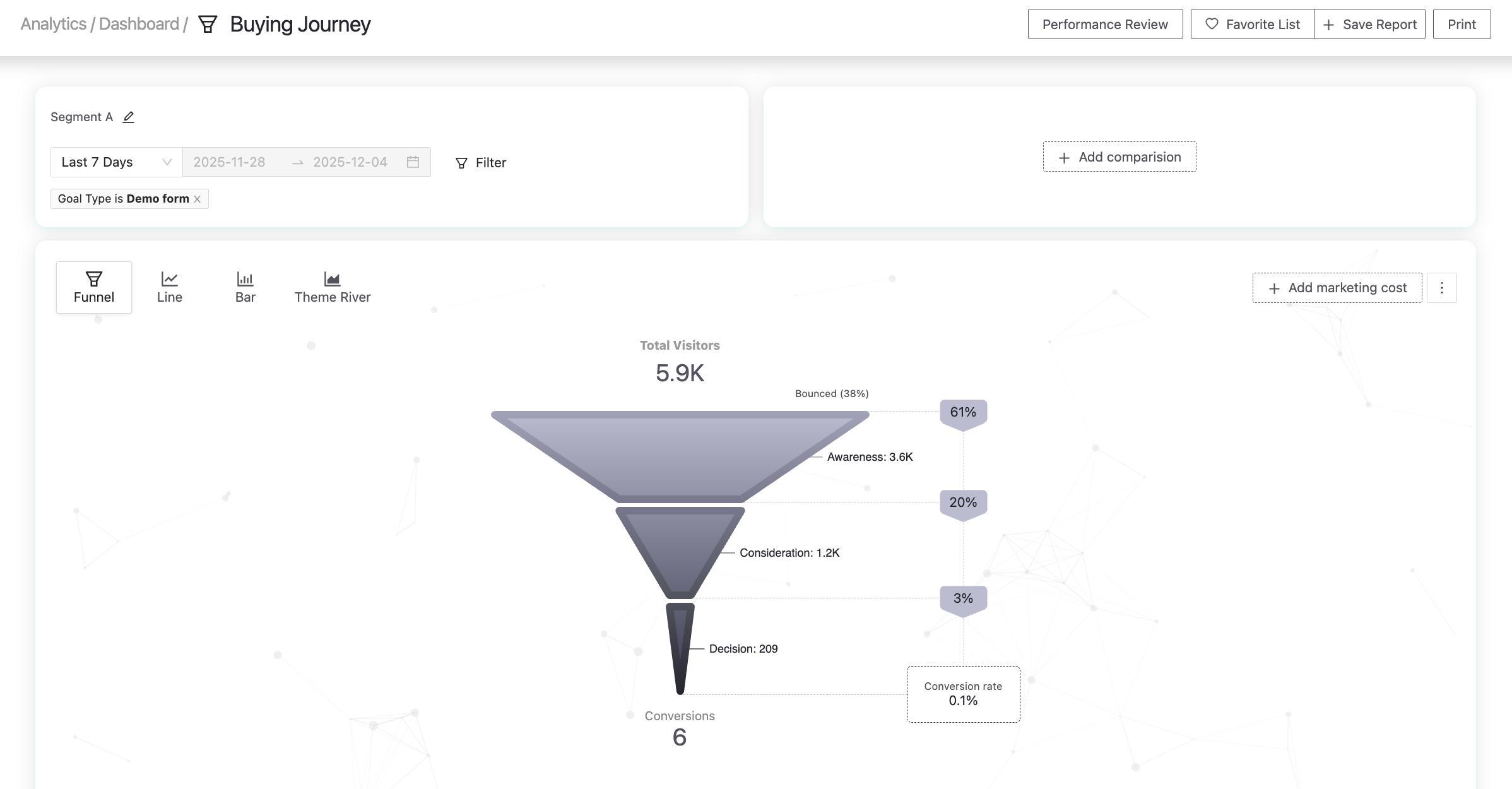The height and width of the screenshot is (789, 1512).
Task: Select the Funnel chart view
Action: (94, 287)
